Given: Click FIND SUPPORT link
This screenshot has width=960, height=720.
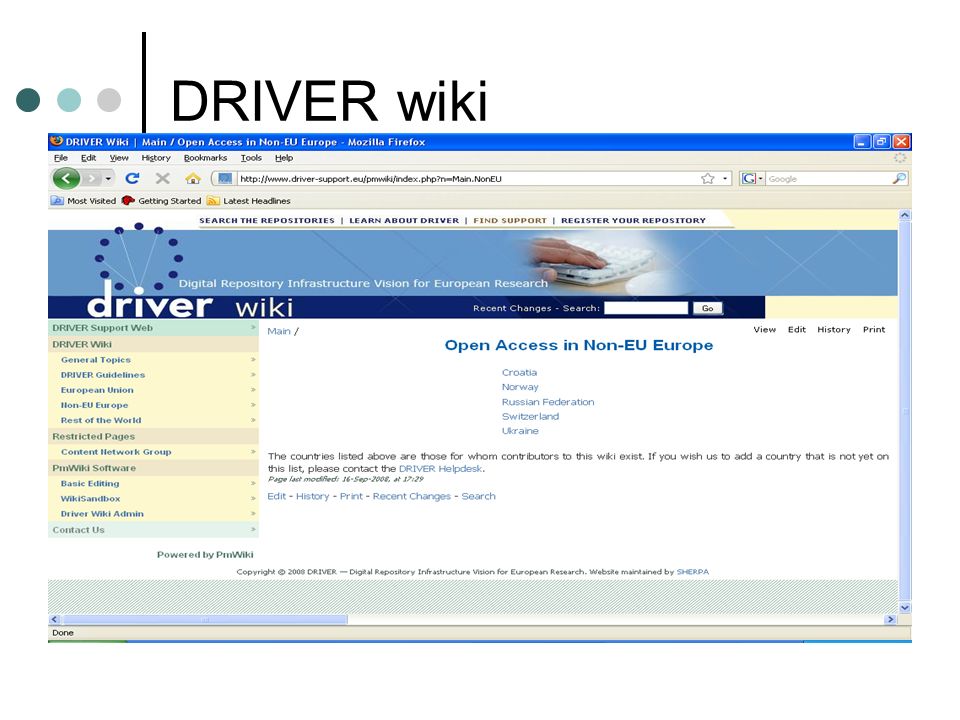Looking at the screenshot, I should point(510,220).
